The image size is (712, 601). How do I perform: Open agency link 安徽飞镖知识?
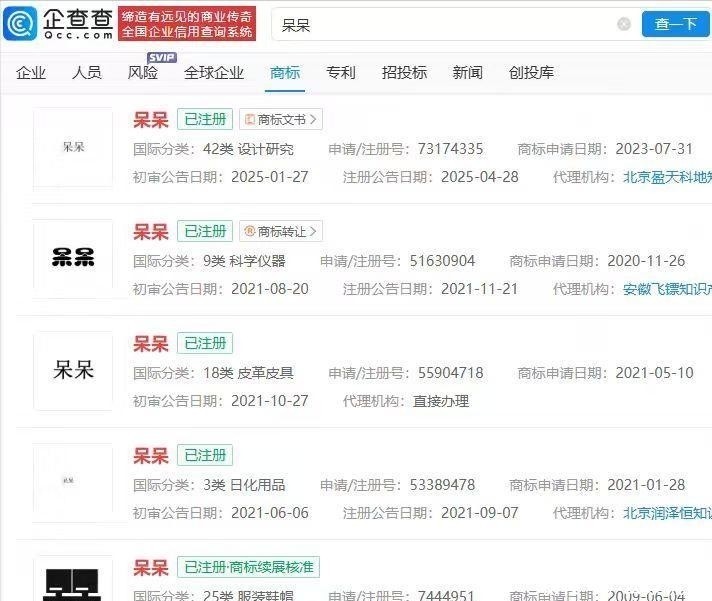667,289
